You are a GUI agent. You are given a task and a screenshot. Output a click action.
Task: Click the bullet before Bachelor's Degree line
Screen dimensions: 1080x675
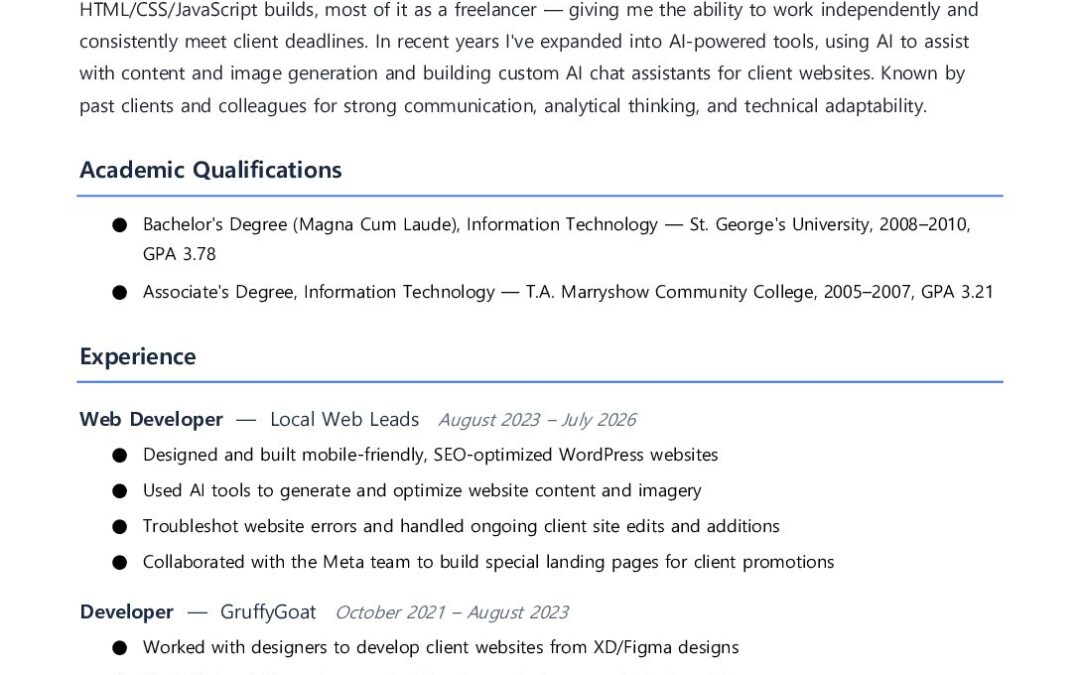coord(119,225)
